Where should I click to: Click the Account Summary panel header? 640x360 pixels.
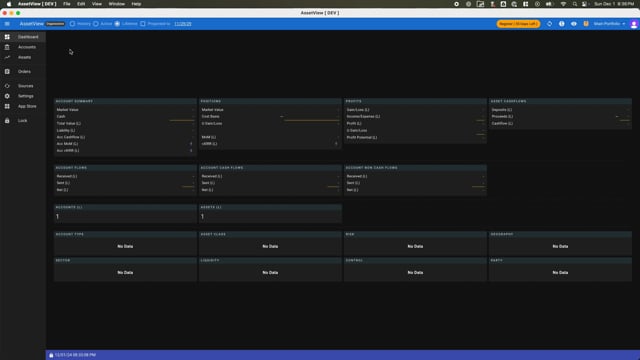tap(125, 101)
